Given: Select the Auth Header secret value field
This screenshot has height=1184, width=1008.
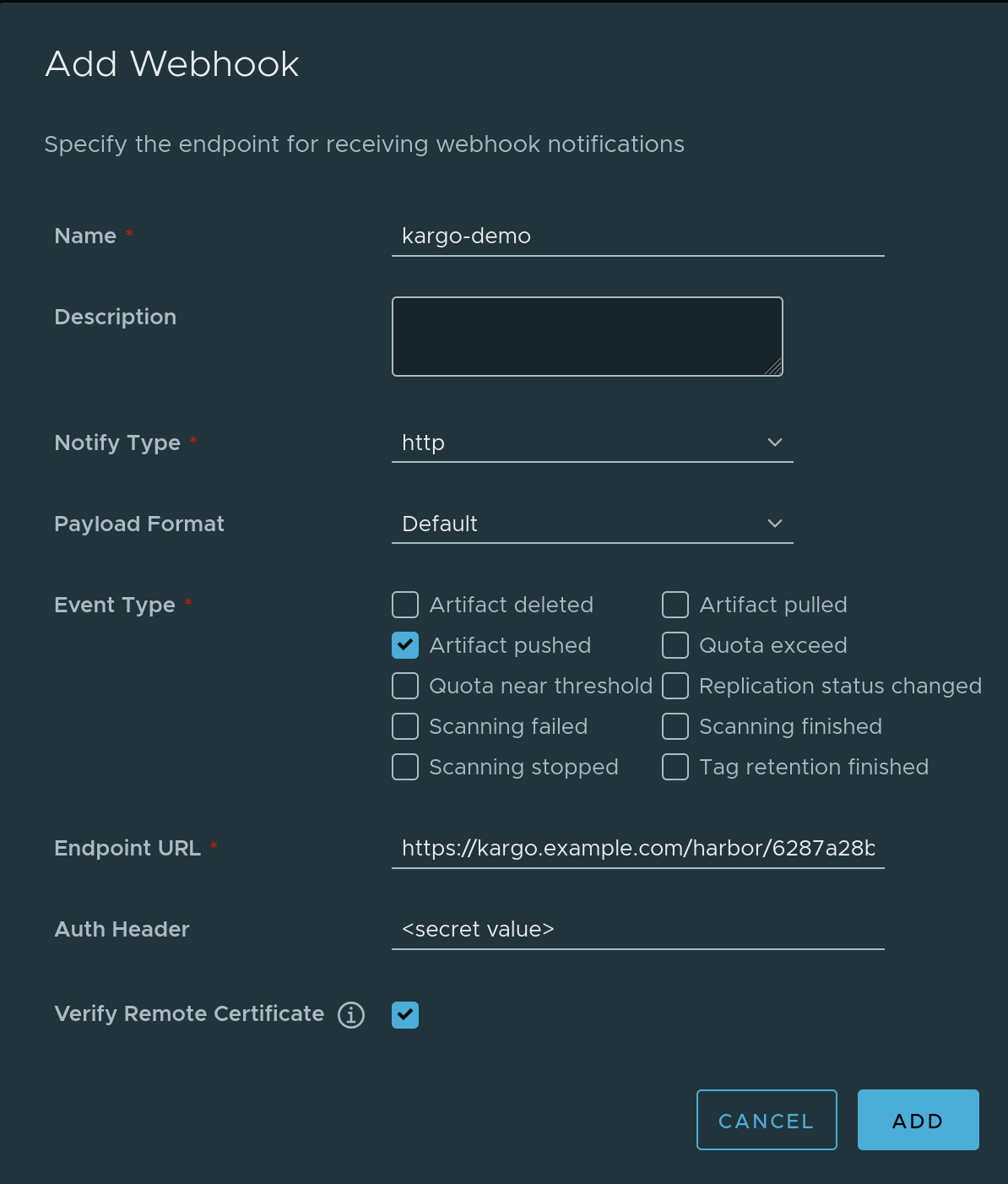Looking at the screenshot, I should coord(637,929).
